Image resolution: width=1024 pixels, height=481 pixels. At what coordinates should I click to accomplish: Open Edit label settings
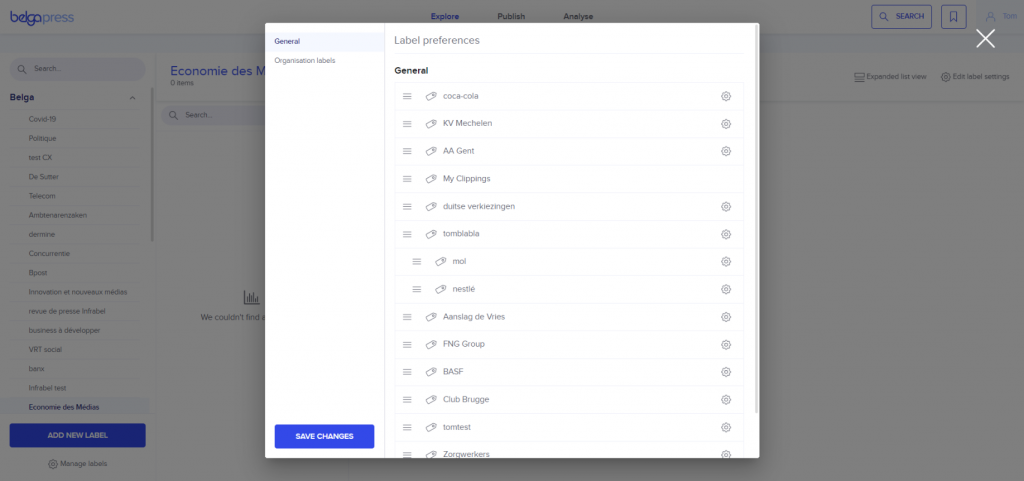coord(975,76)
